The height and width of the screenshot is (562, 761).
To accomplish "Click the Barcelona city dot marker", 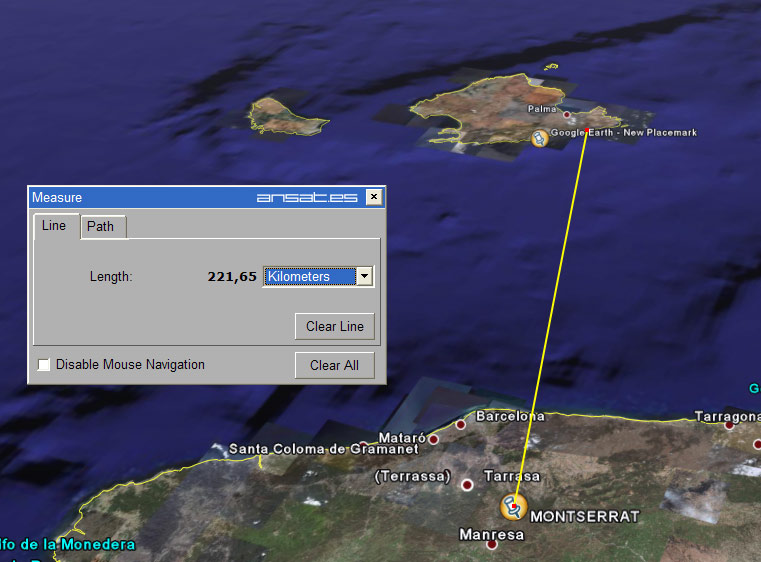I will pos(461,425).
